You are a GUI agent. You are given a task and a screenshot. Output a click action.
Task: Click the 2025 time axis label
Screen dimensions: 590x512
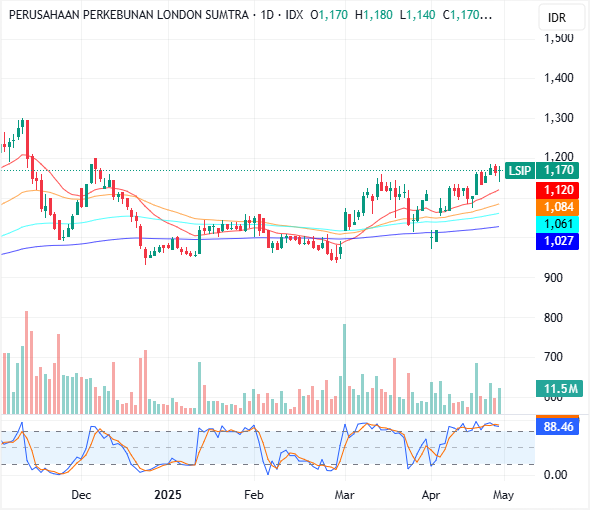click(168, 495)
